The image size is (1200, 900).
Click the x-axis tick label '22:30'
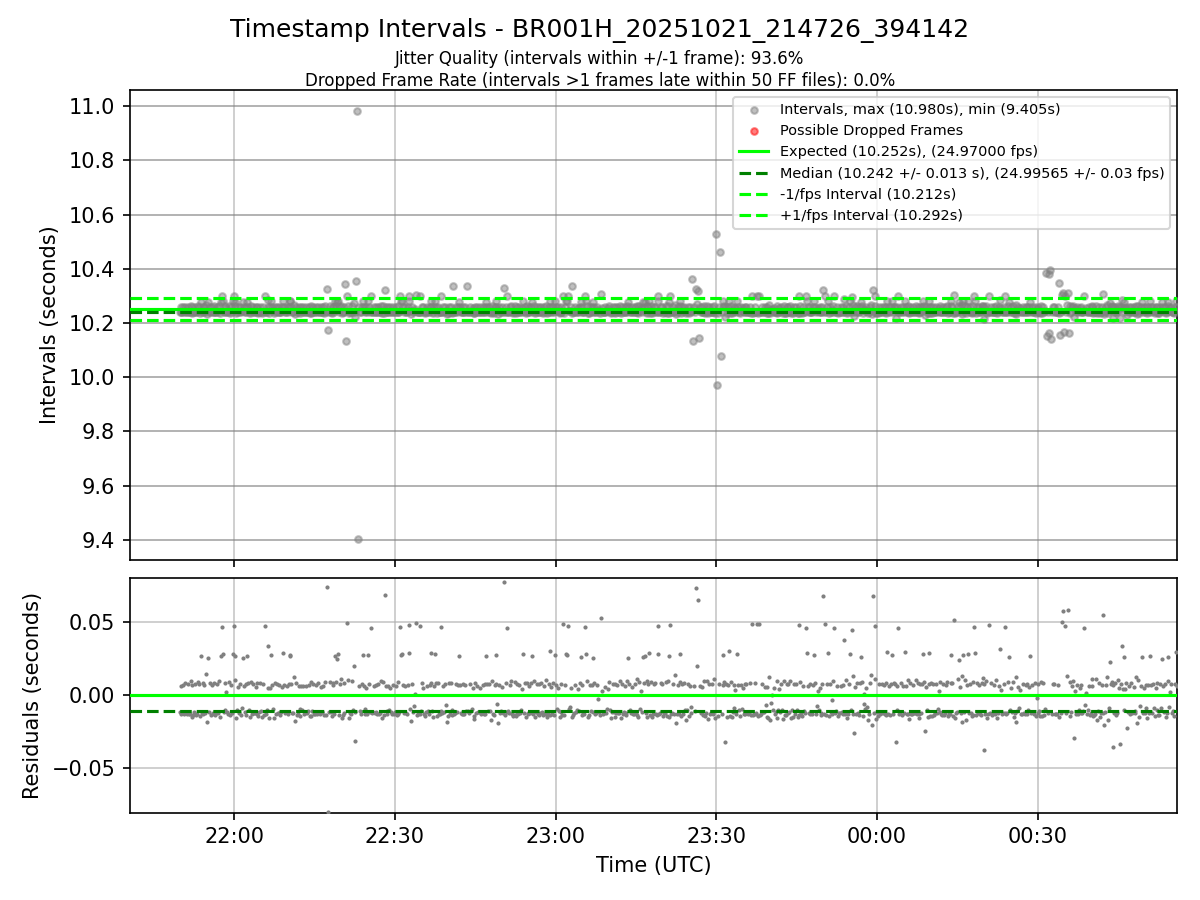tap(395, 836)
